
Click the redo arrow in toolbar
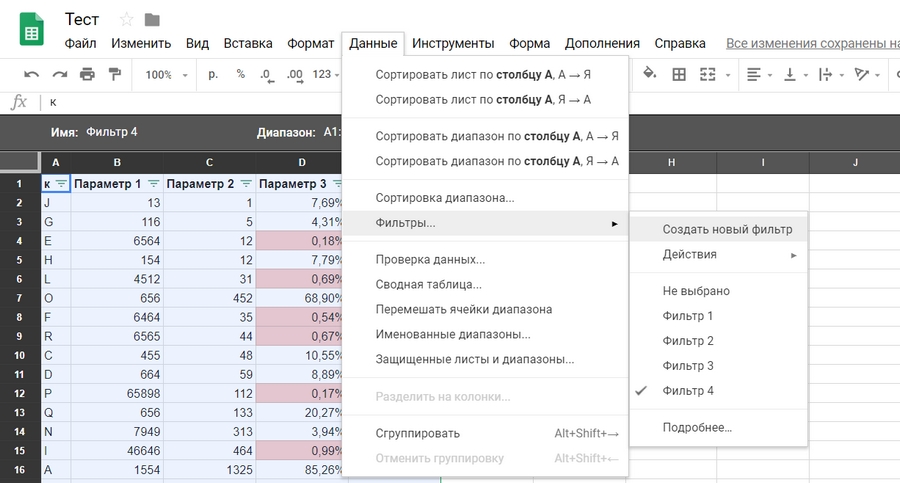click(59, 74)
